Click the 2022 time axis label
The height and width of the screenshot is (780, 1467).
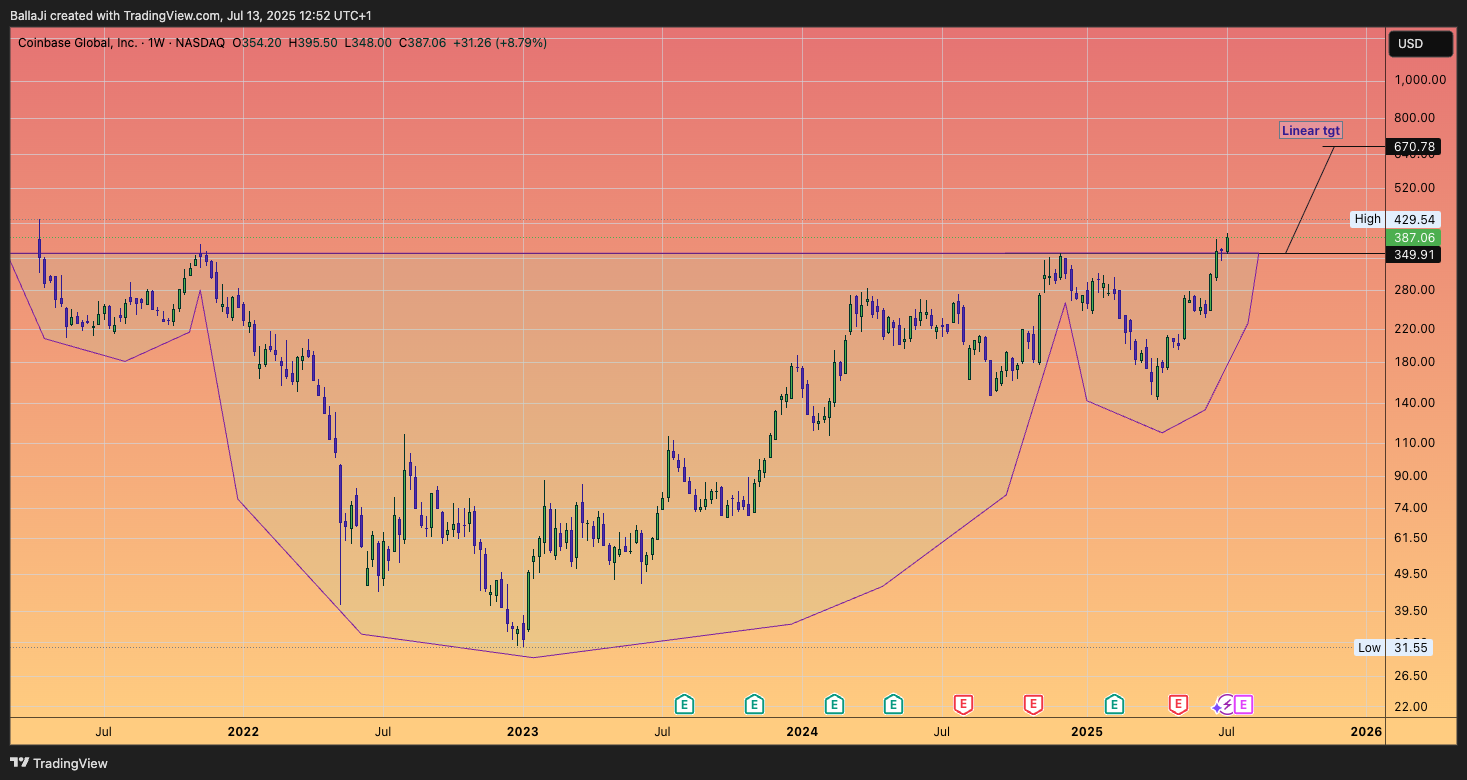243,732
